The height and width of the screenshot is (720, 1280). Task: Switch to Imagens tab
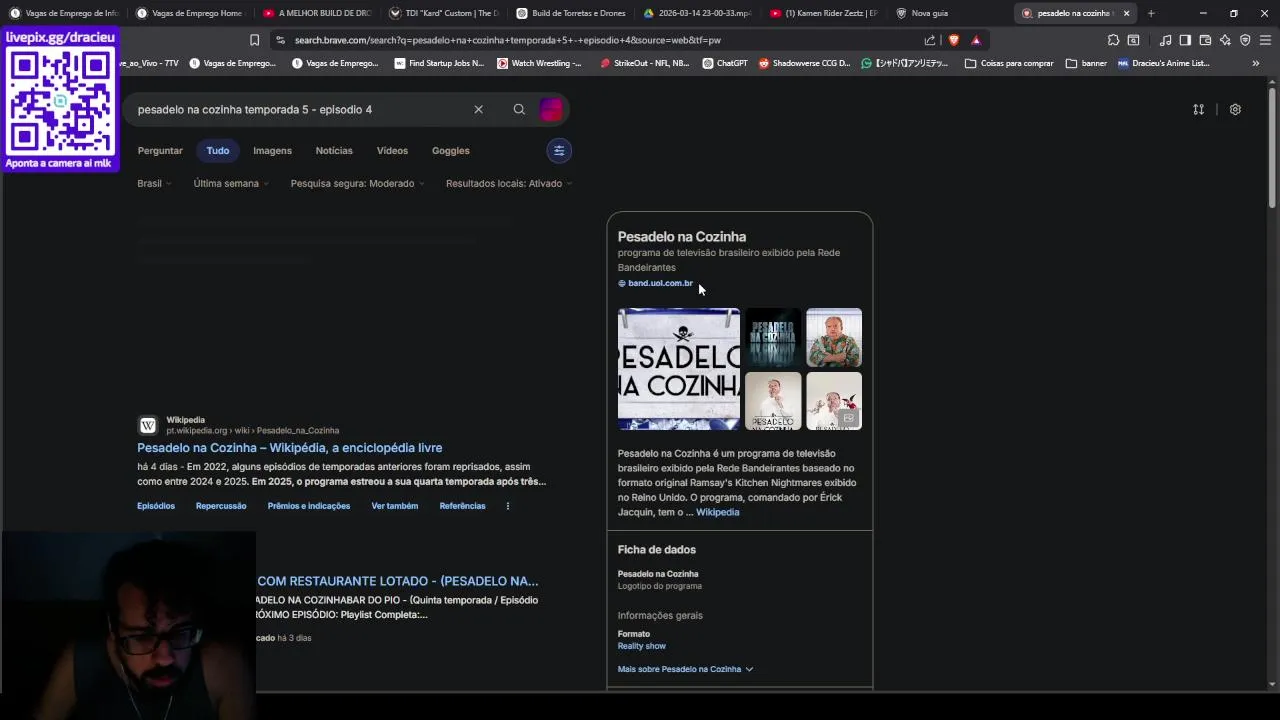pos(272,150)
